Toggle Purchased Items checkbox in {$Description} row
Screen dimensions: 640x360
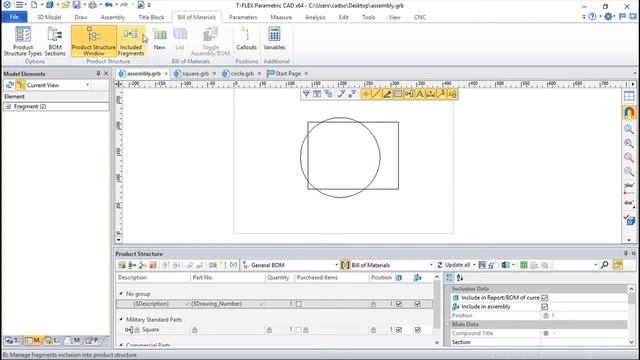click(299, 304)
